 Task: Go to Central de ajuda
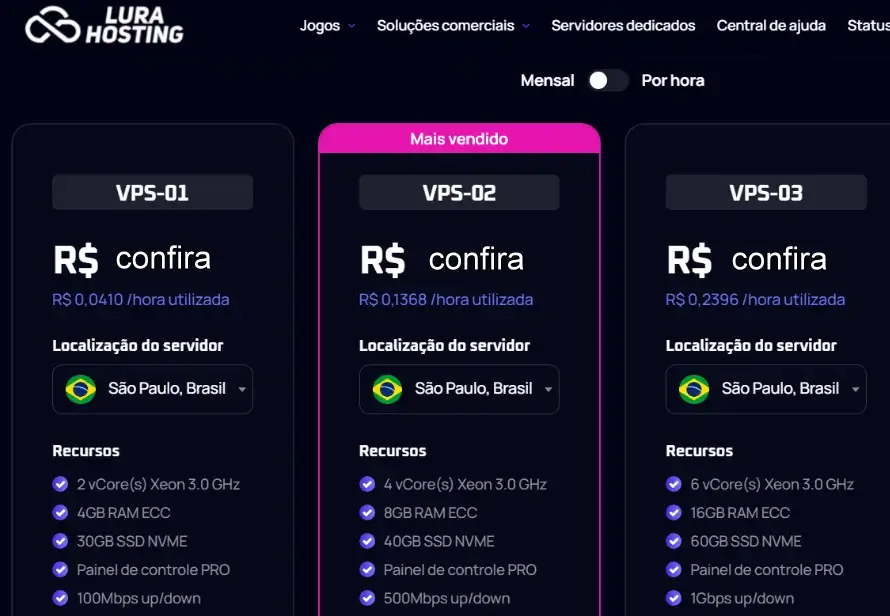pyautogui.click(x=771, y=26)
